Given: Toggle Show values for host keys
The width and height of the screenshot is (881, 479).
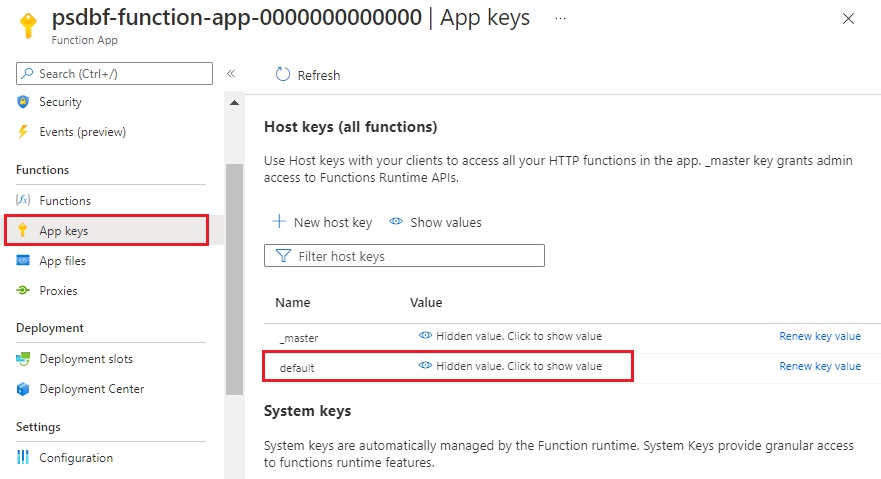Looking at the screenshot, I should [436, 222].
